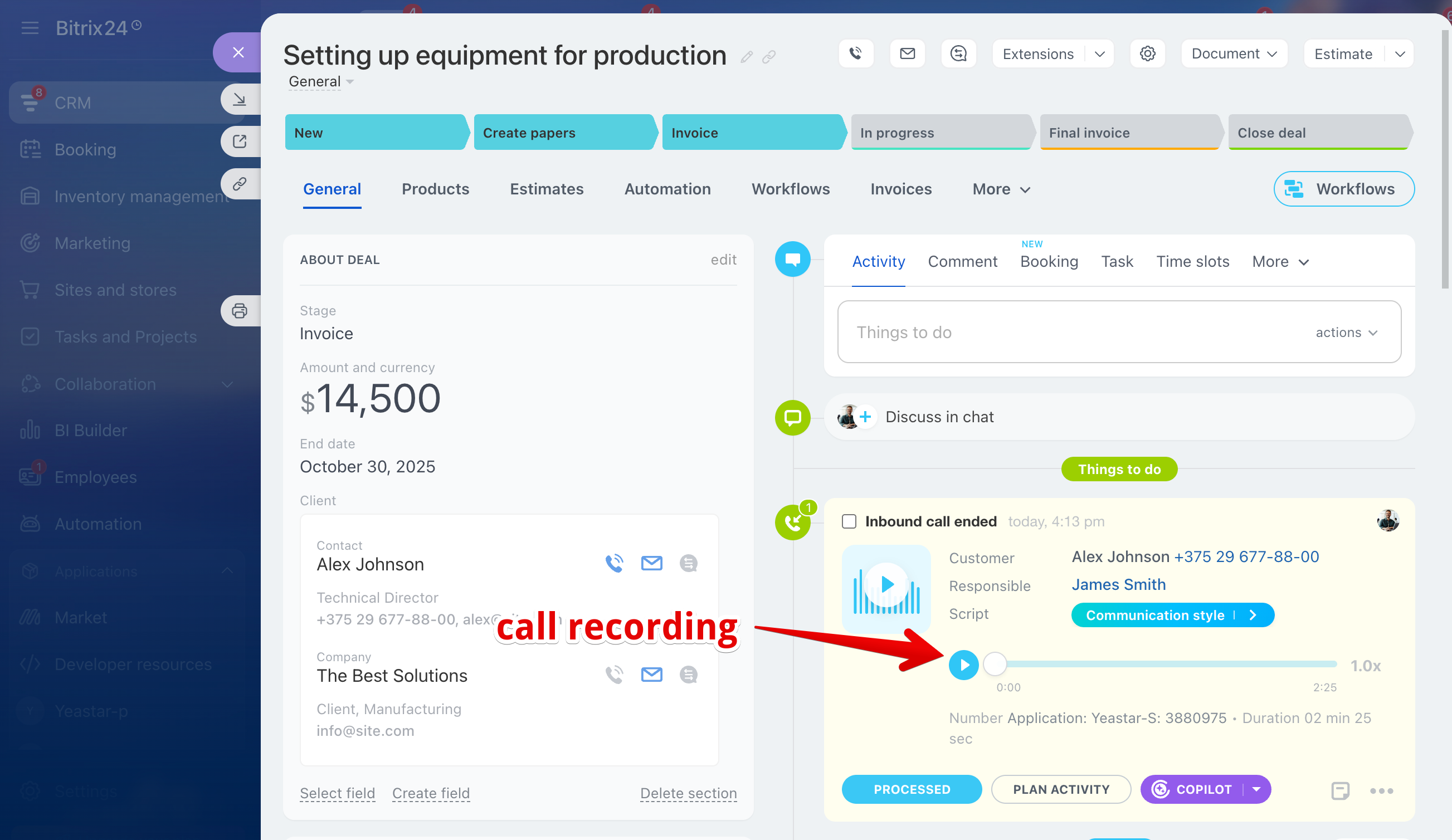
Task: Click the phone call icon in header
Action: coord(856,53)
